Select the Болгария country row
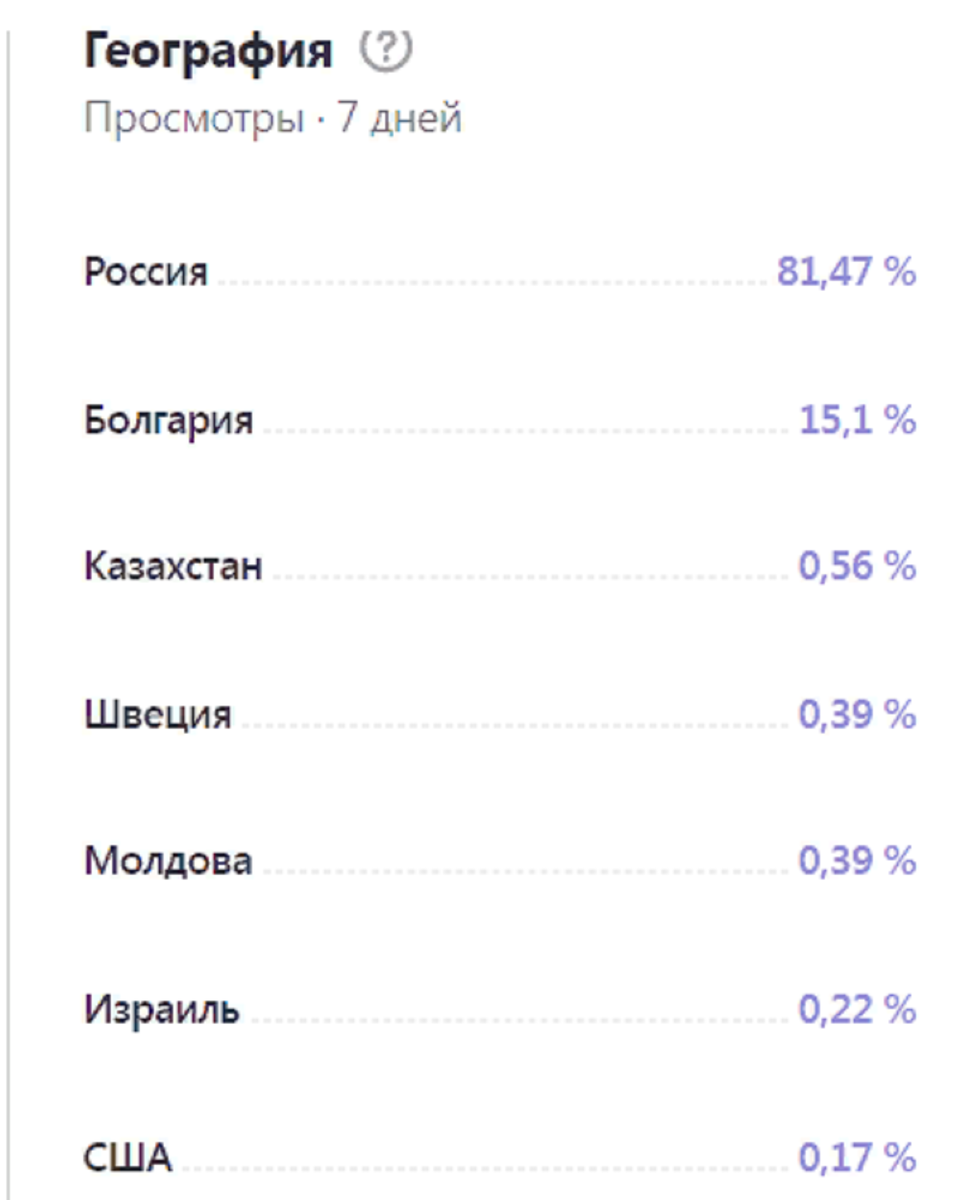 (x=170, y=420)
